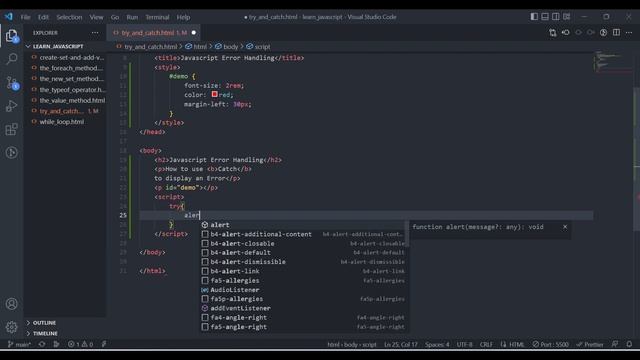
Task: Toggle the secondary side bar layout icon
Action: click(x=556, y=17)
